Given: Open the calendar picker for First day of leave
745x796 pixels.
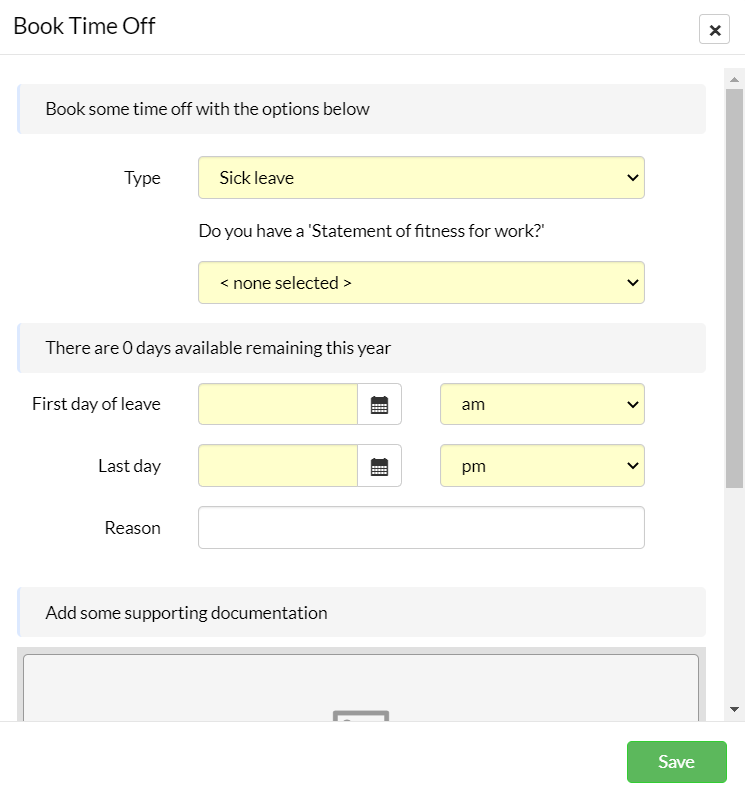Looking at the screenshot, I should click(379, 404).
